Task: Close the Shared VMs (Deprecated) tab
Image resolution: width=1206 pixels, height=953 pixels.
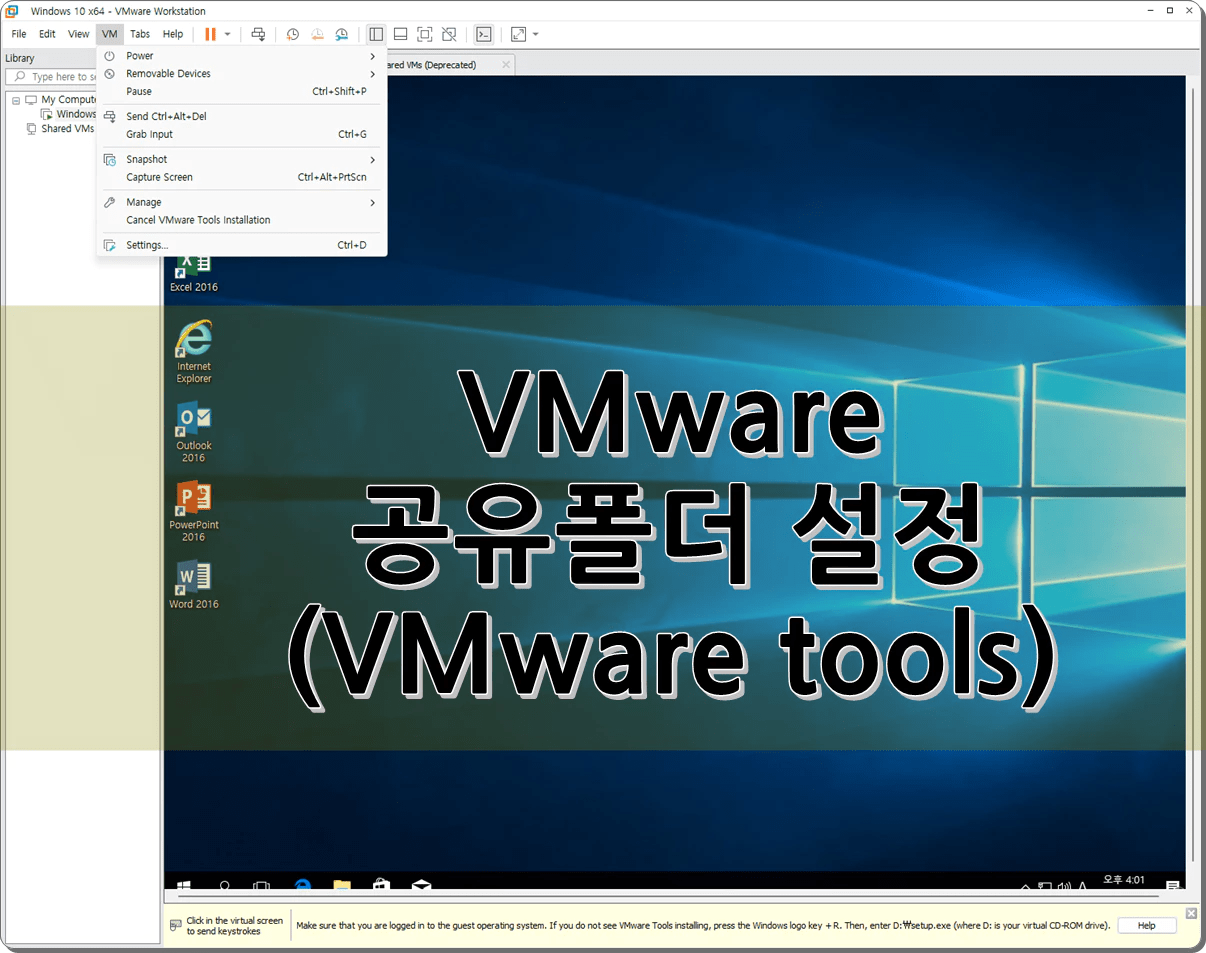Action: tap(506, 65)
